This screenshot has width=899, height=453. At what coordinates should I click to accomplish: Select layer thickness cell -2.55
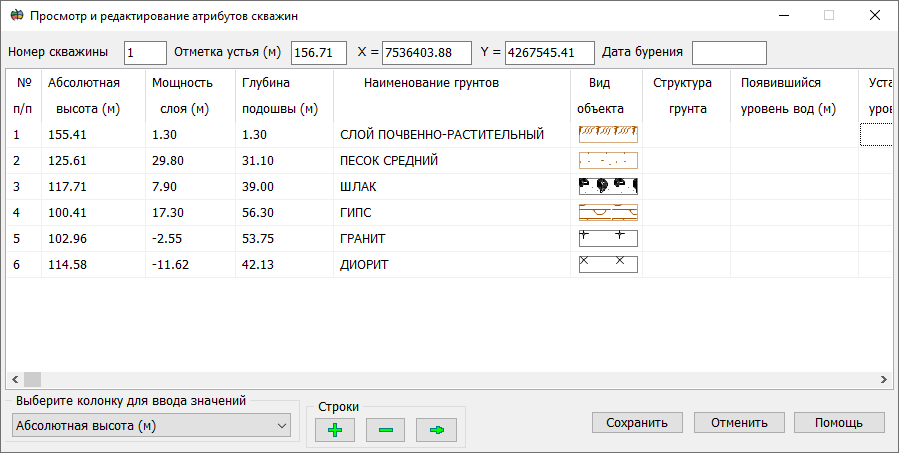pyautogui.click(x=190, y=239)
